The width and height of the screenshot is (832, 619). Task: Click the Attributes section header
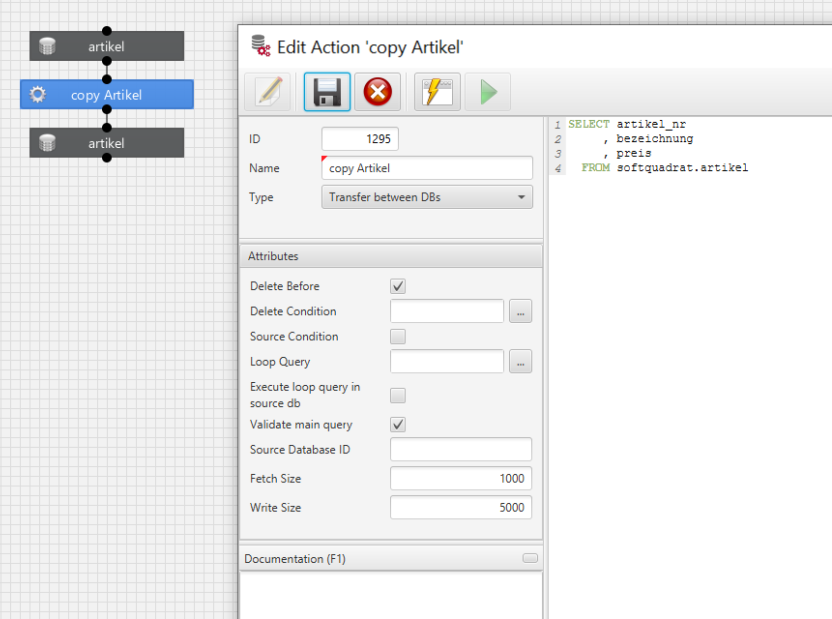click(x=390, y=256)
